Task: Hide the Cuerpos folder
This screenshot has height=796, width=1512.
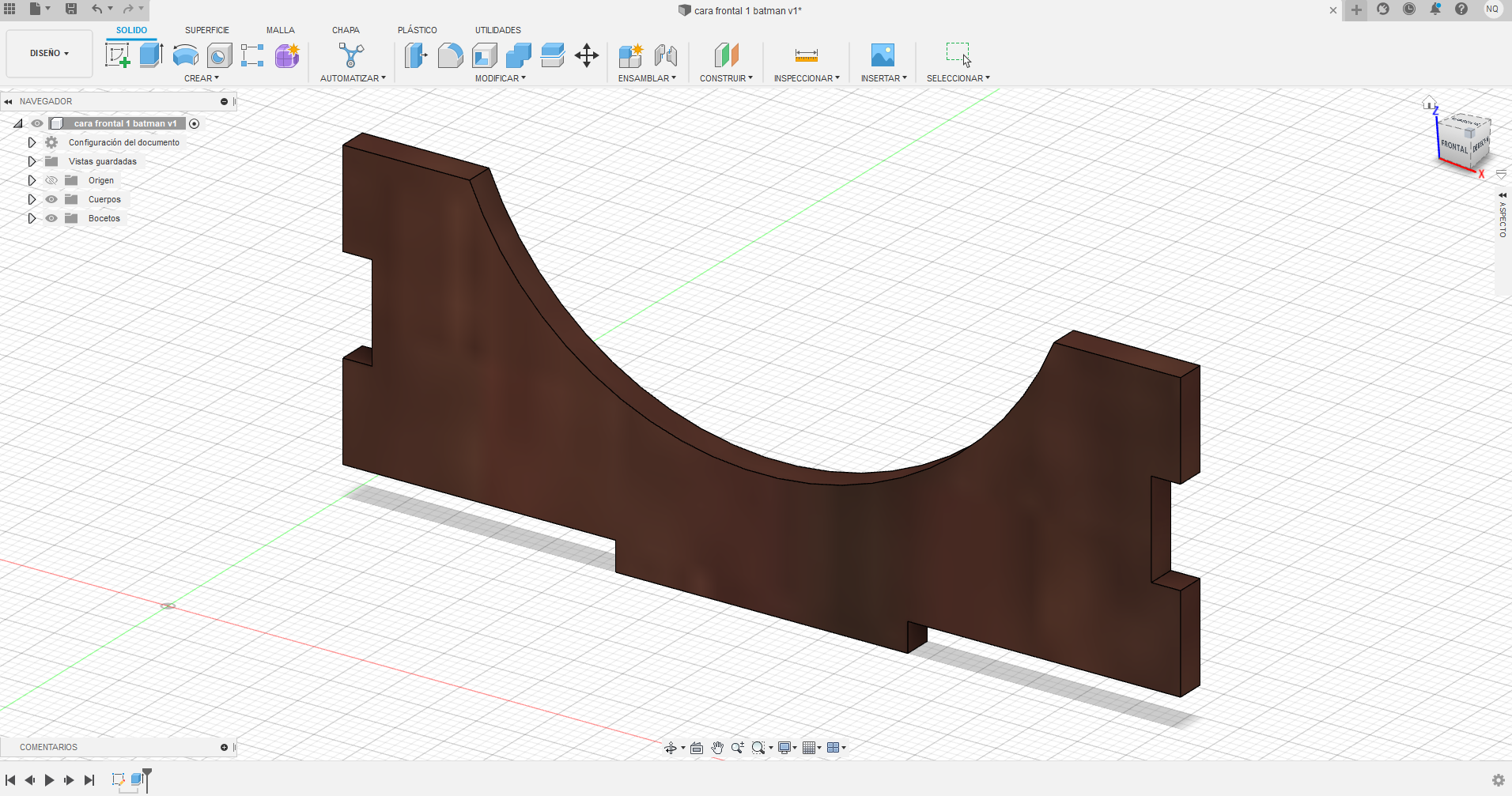Action: 51,199
